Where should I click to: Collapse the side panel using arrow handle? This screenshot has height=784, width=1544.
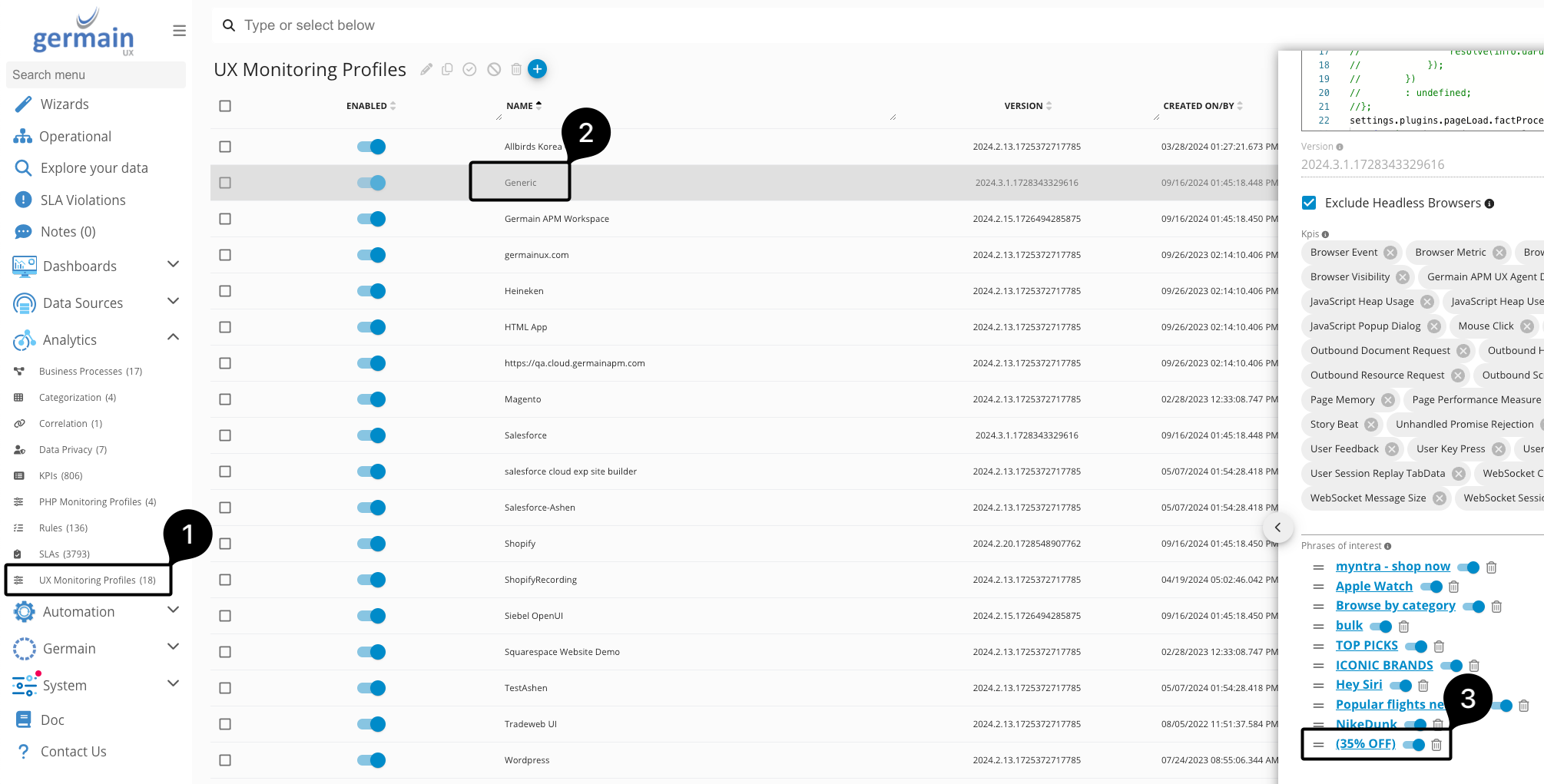(x=1277, y=528)
